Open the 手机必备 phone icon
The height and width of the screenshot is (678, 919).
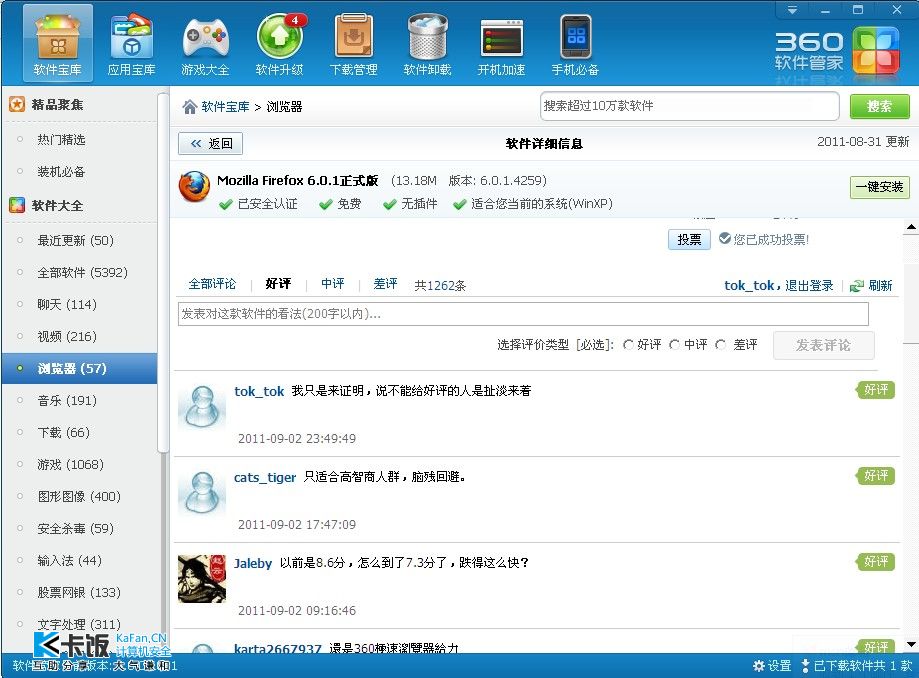pyautogui.click(x=575, y=43)
